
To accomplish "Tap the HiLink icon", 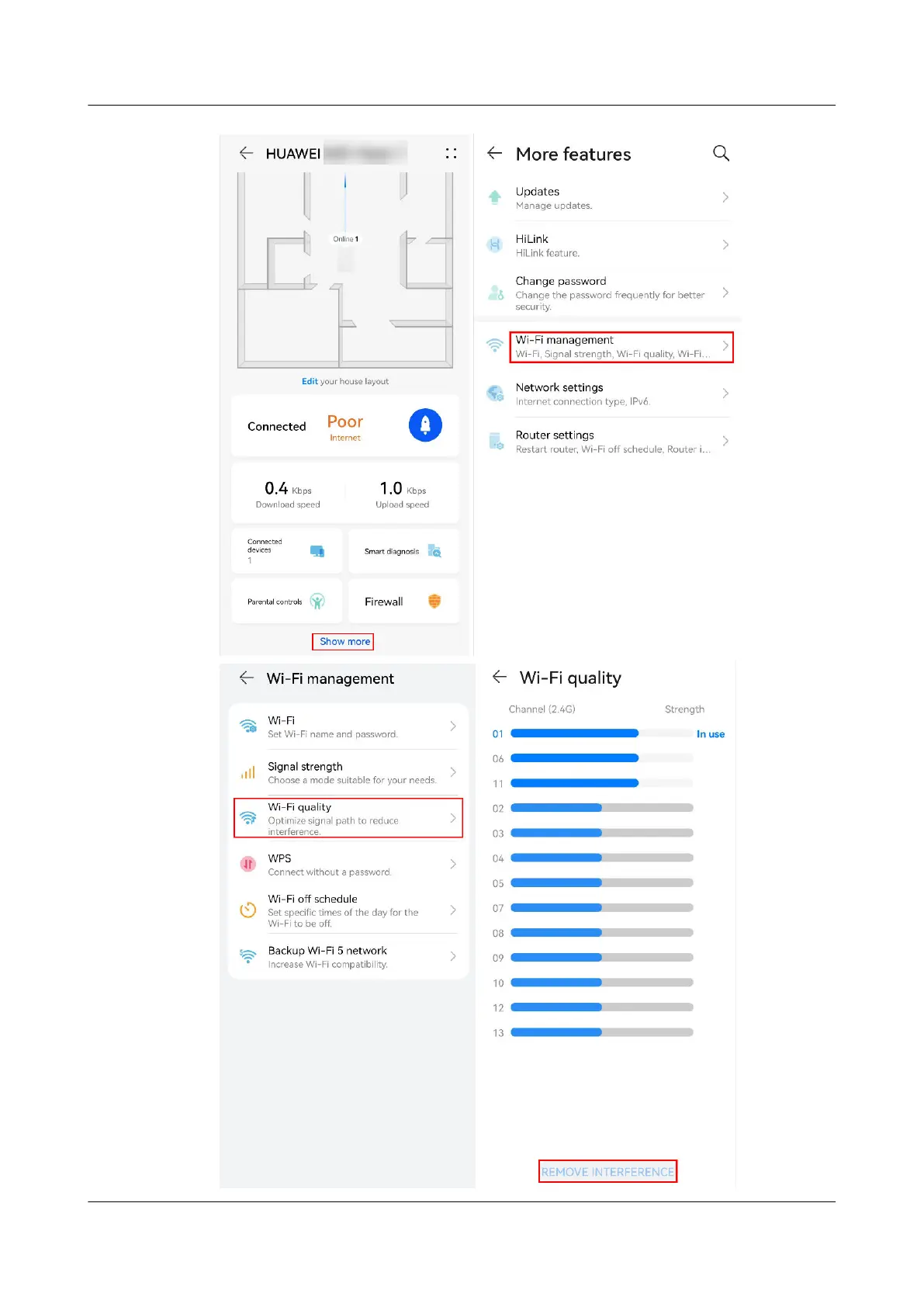I will (x=494, y=244).
